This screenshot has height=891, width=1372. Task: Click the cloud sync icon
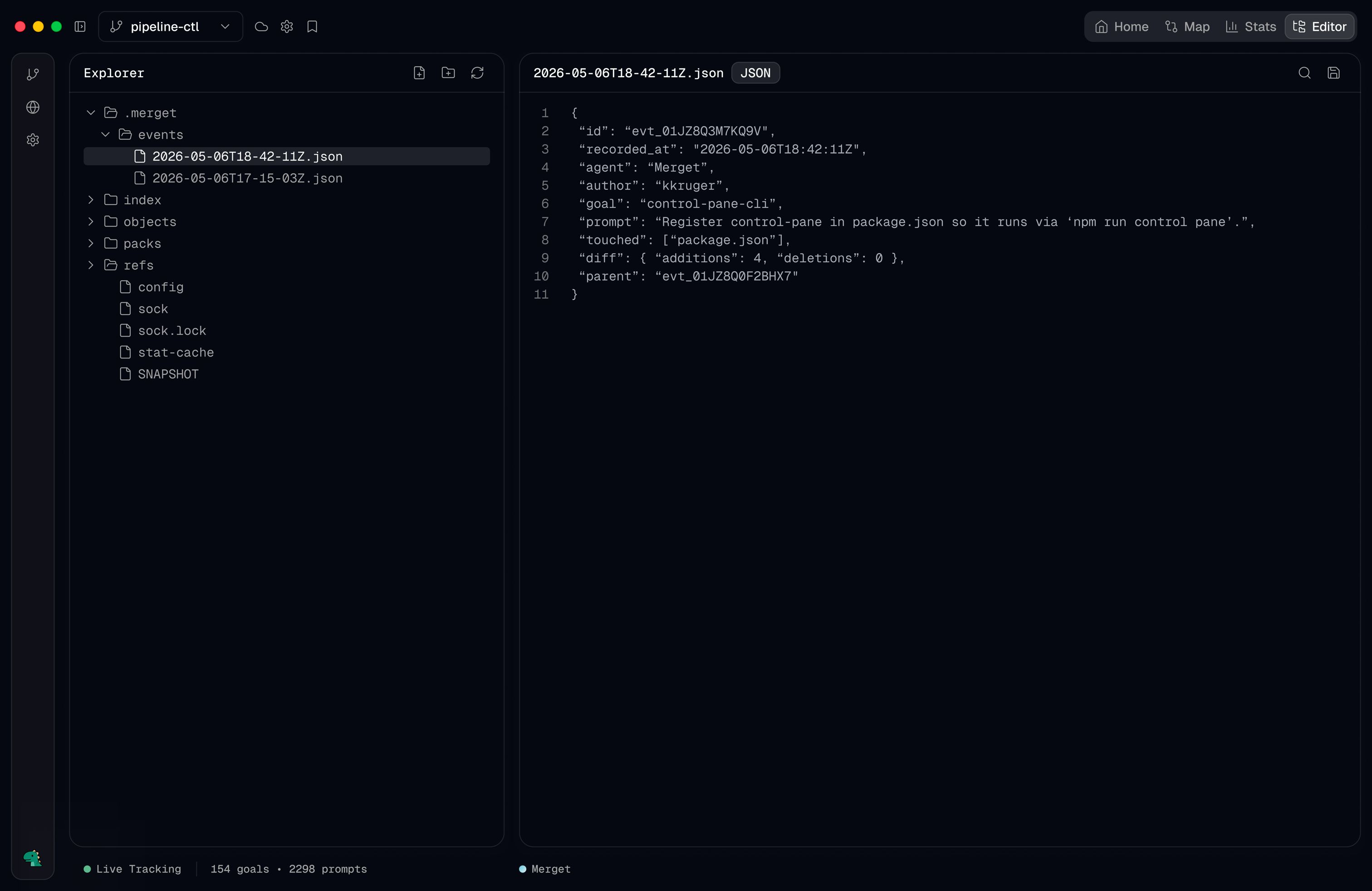(x=261, y=26)
